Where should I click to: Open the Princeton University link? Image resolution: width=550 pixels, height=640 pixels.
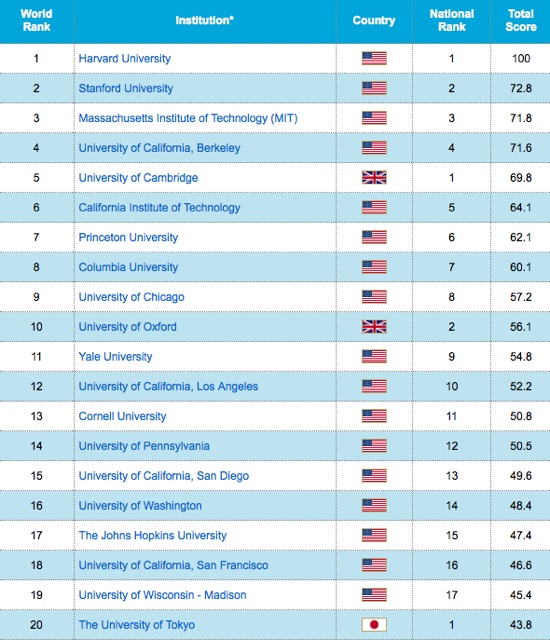point(128,237)
